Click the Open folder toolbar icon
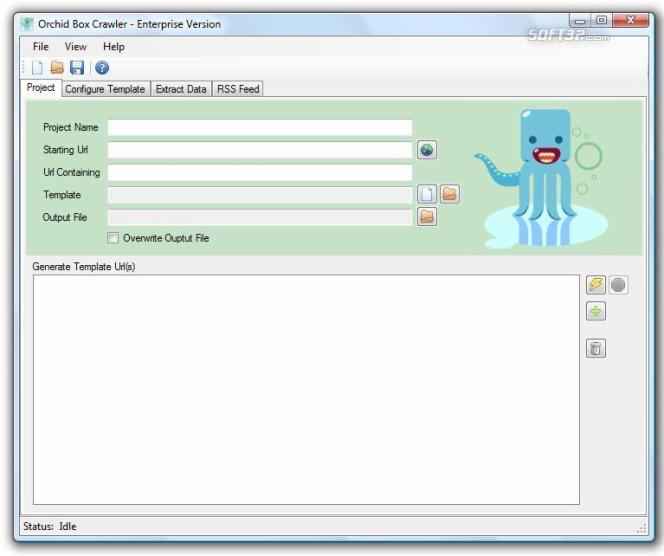 (57, 67)
